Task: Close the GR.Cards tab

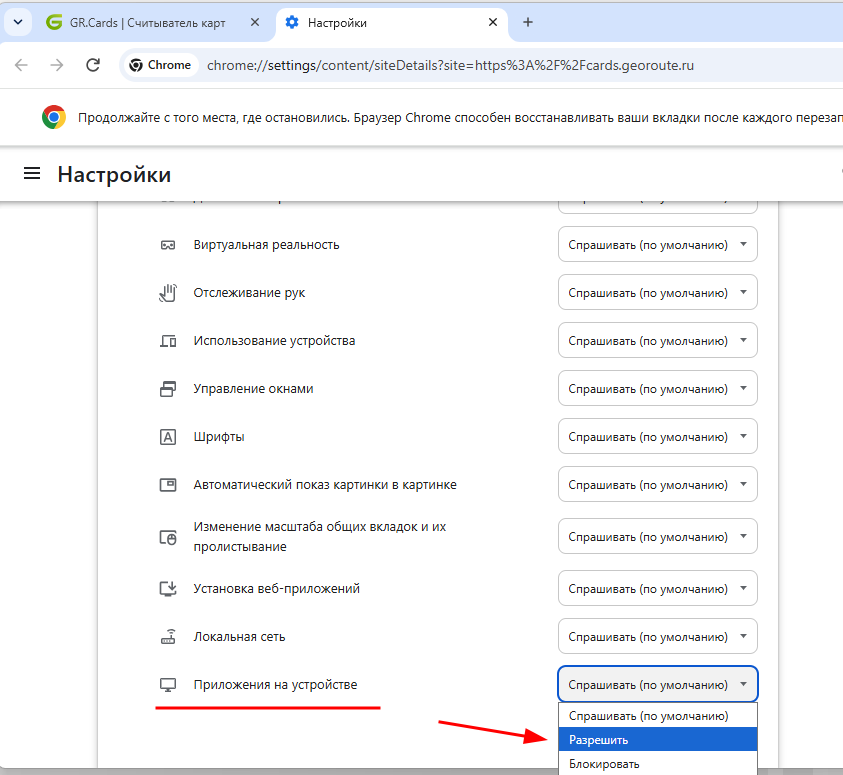Action: [x=255, y=22]
